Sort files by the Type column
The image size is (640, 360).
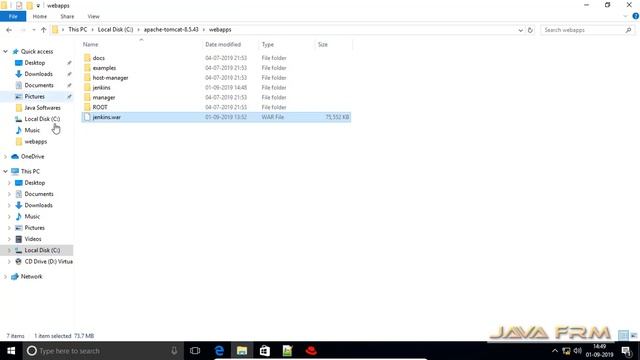coord(268,44)
